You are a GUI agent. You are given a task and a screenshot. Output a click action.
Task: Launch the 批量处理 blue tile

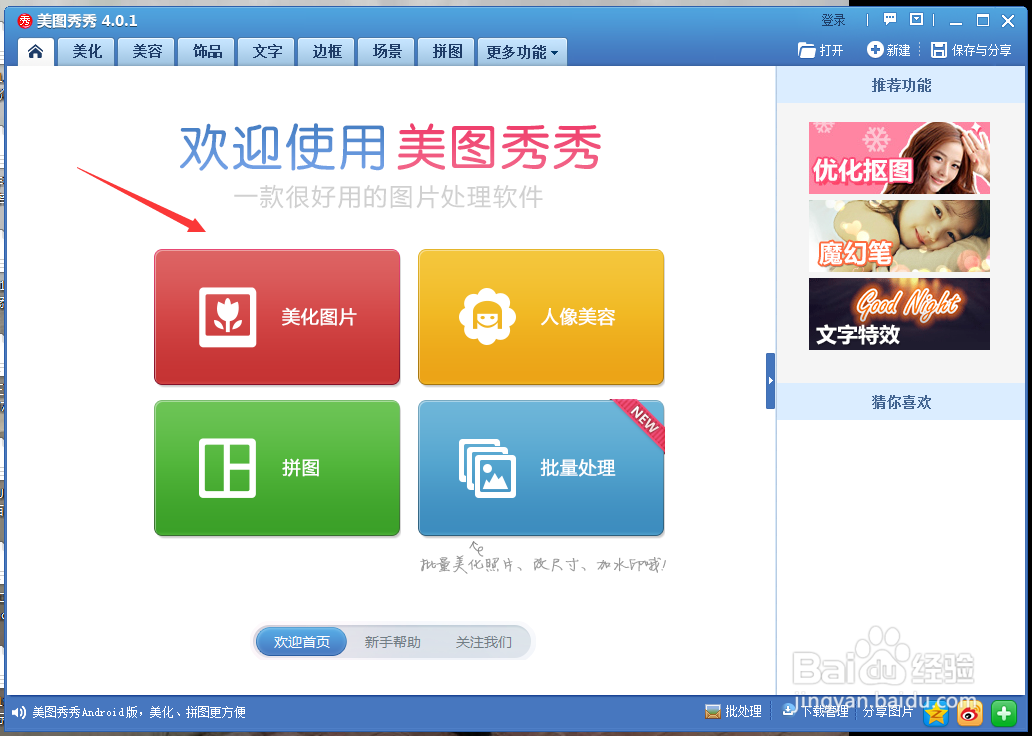pos(541,468)
